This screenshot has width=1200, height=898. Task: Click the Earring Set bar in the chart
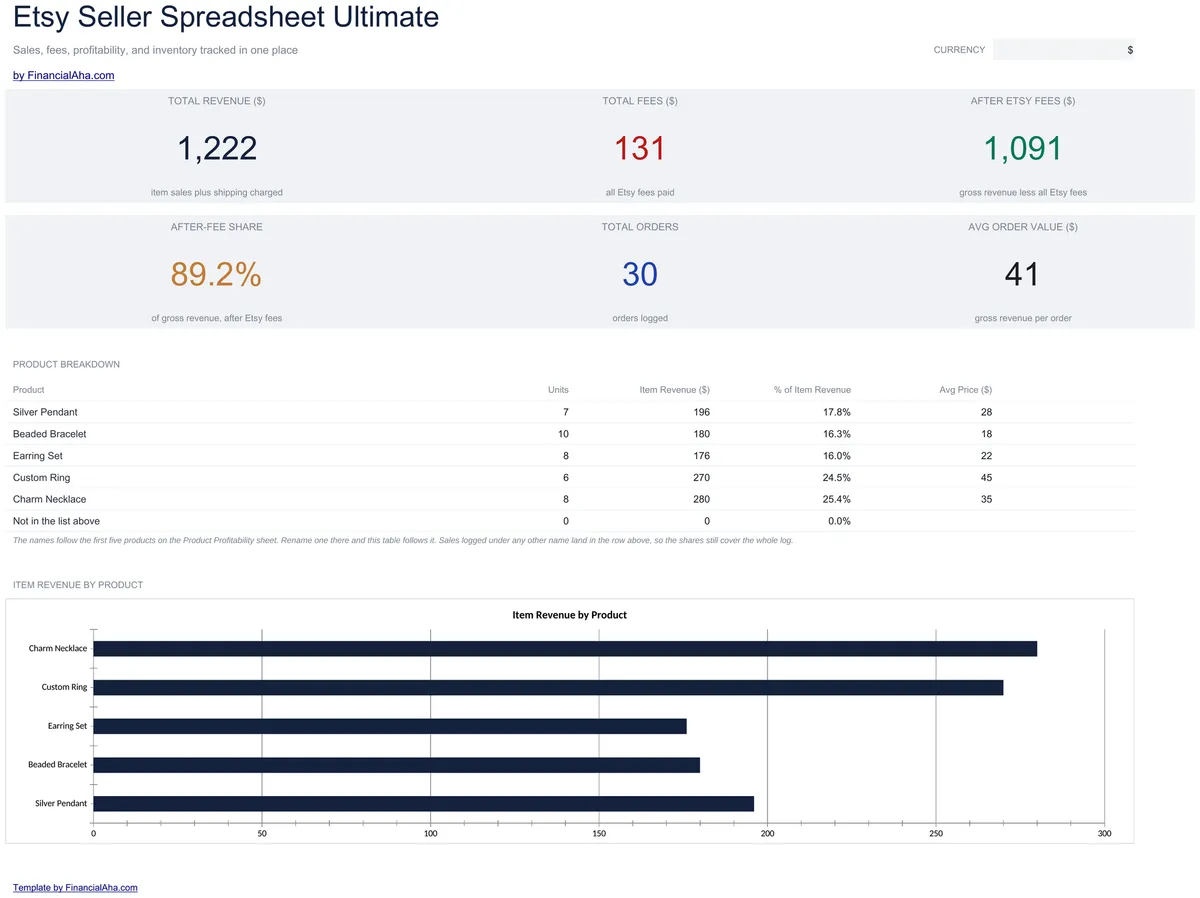[x=390, y=726]
